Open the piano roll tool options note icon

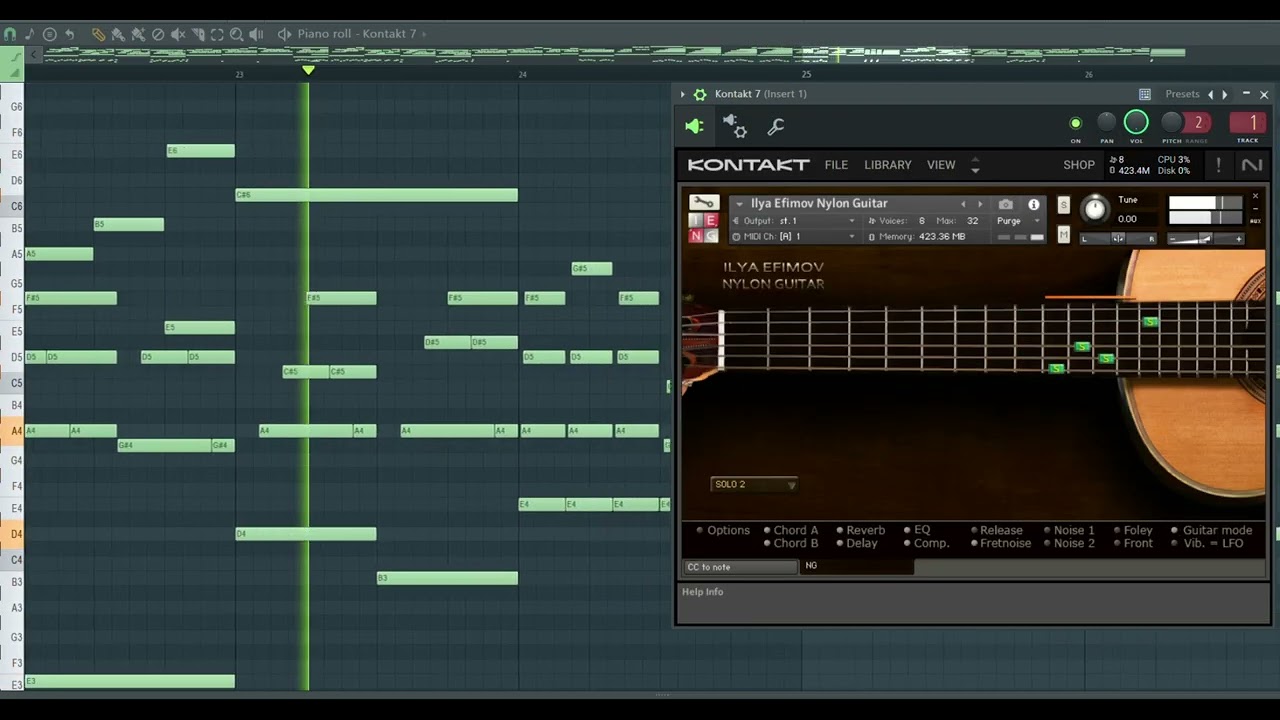(x=29, y=34)
